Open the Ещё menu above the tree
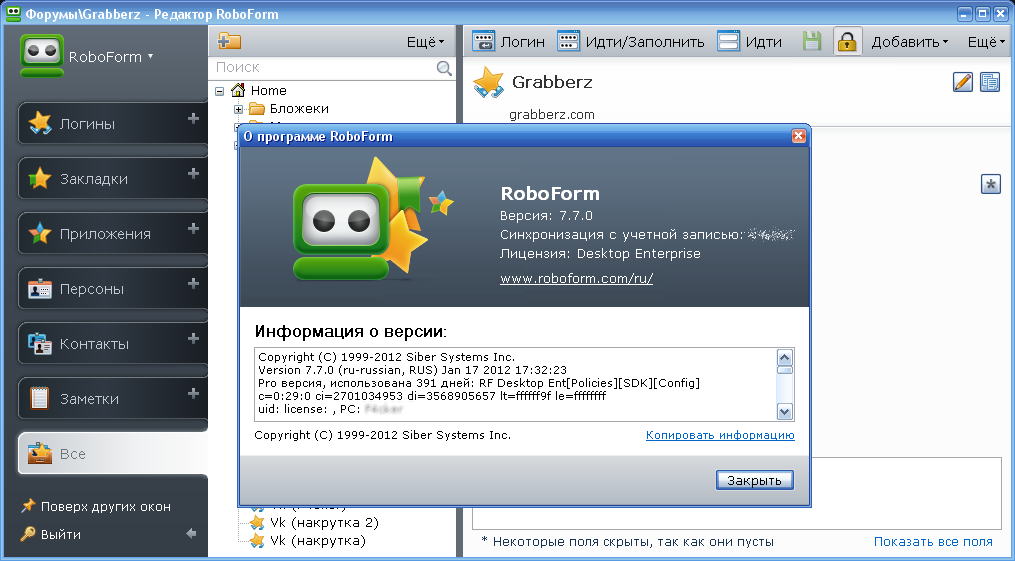1015x561 pixels. point(425,42)
